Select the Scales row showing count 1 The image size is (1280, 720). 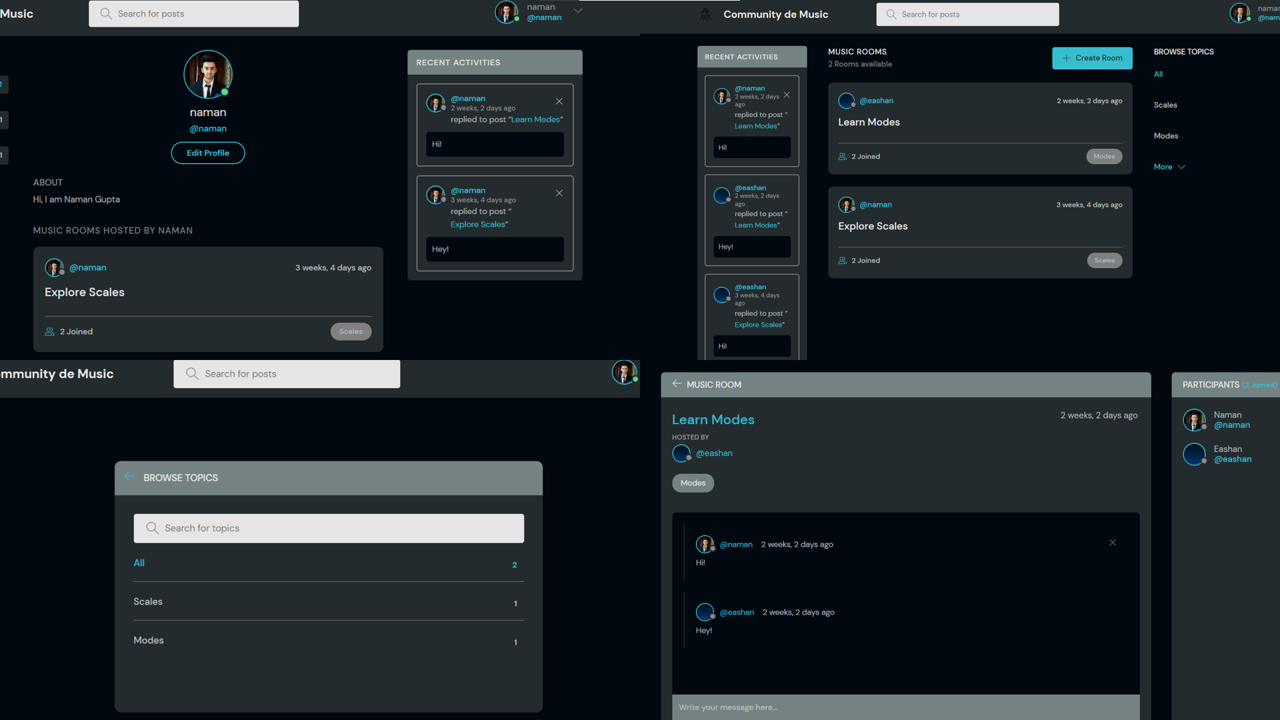328,602
